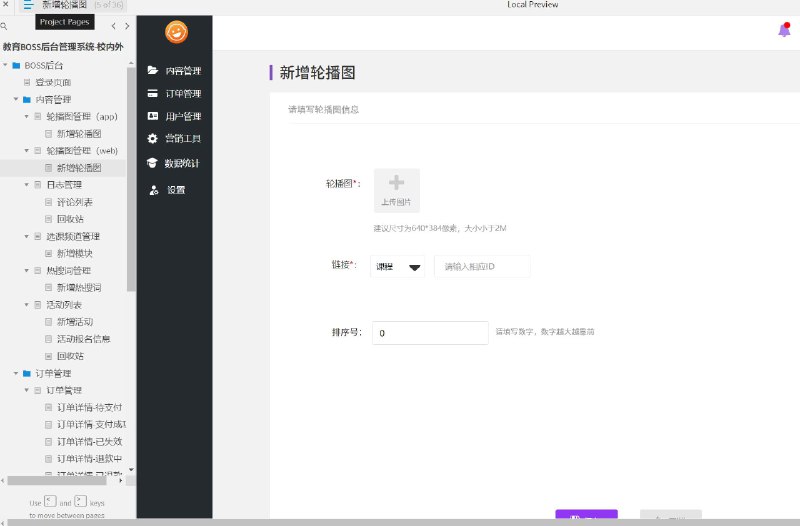The height and width of the screenshot is (526, 800).
Task: Open the Project Pages hamburger menu icon
Action: coord(28,5)
